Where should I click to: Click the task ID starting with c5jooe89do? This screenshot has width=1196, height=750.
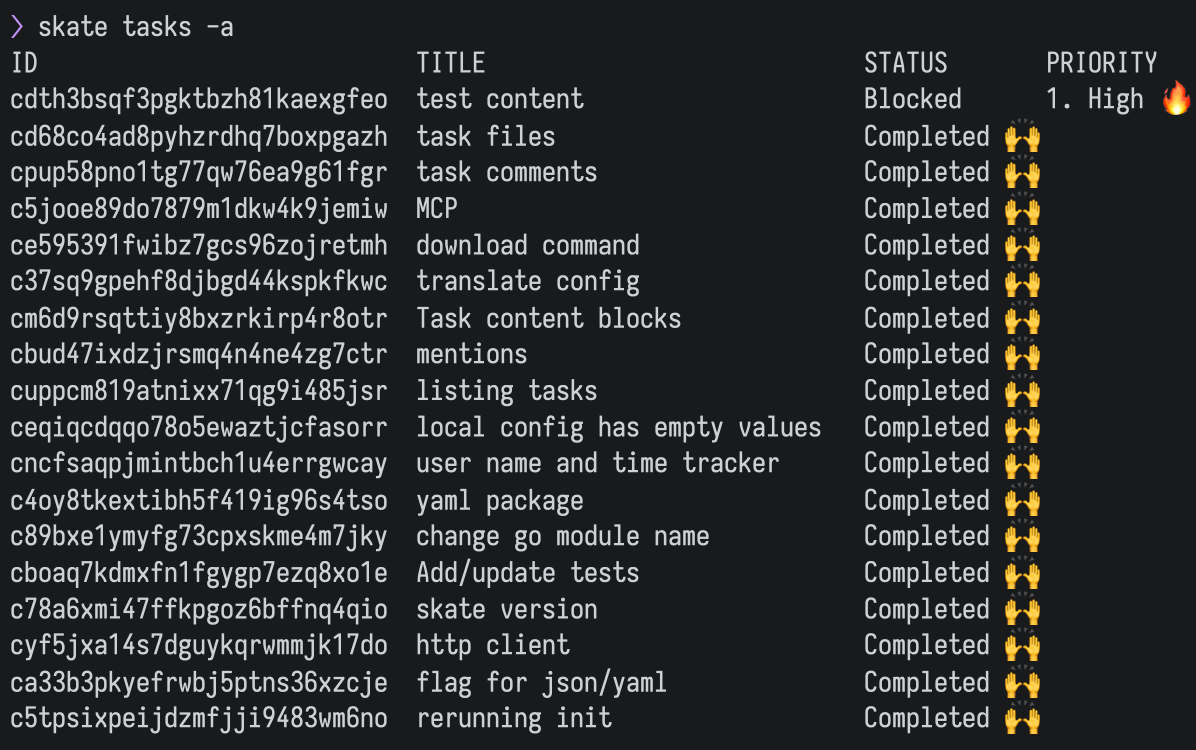pyautogui.click(x=199, y=209)
